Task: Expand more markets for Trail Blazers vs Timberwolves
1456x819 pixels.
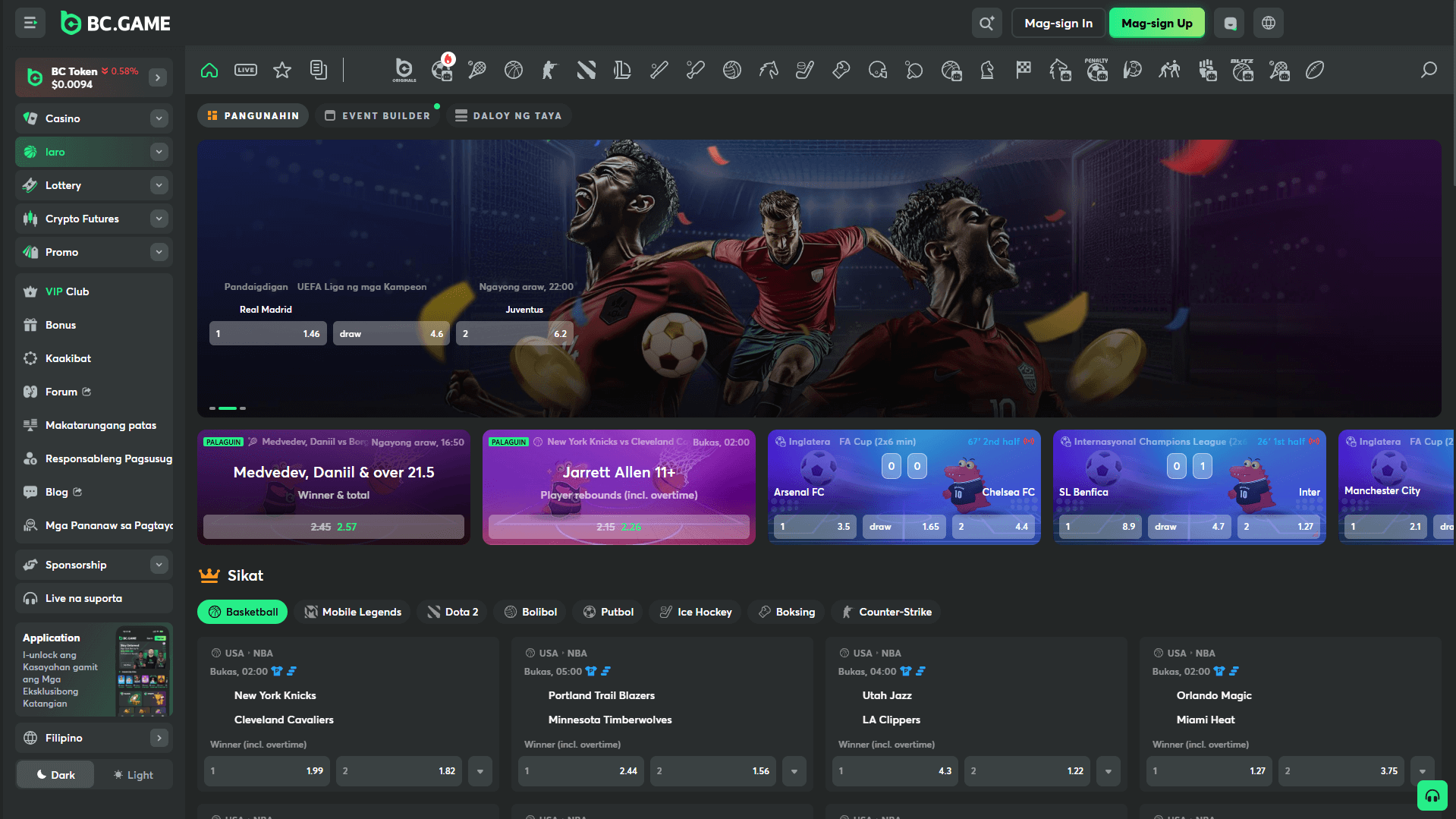Action: [794, 771]
